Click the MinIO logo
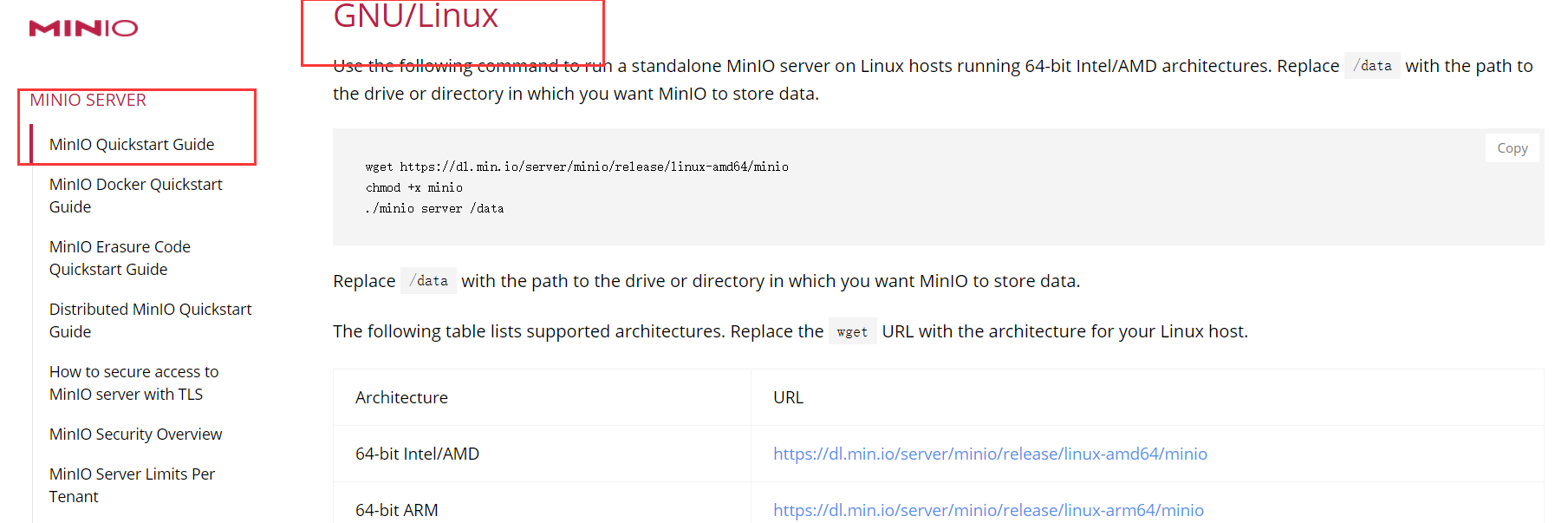This screenshot has width=1568, height=523. point(83,29)
